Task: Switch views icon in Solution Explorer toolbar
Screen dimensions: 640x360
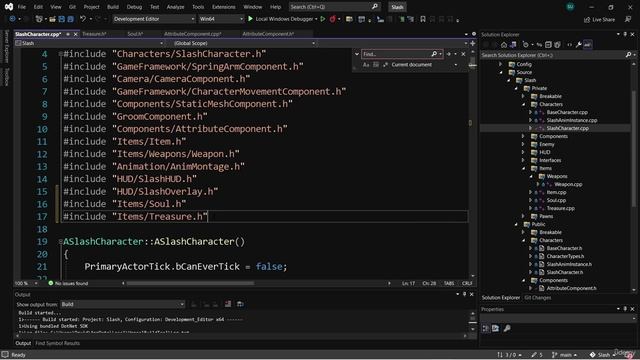Action: click(x=513, y=44)
